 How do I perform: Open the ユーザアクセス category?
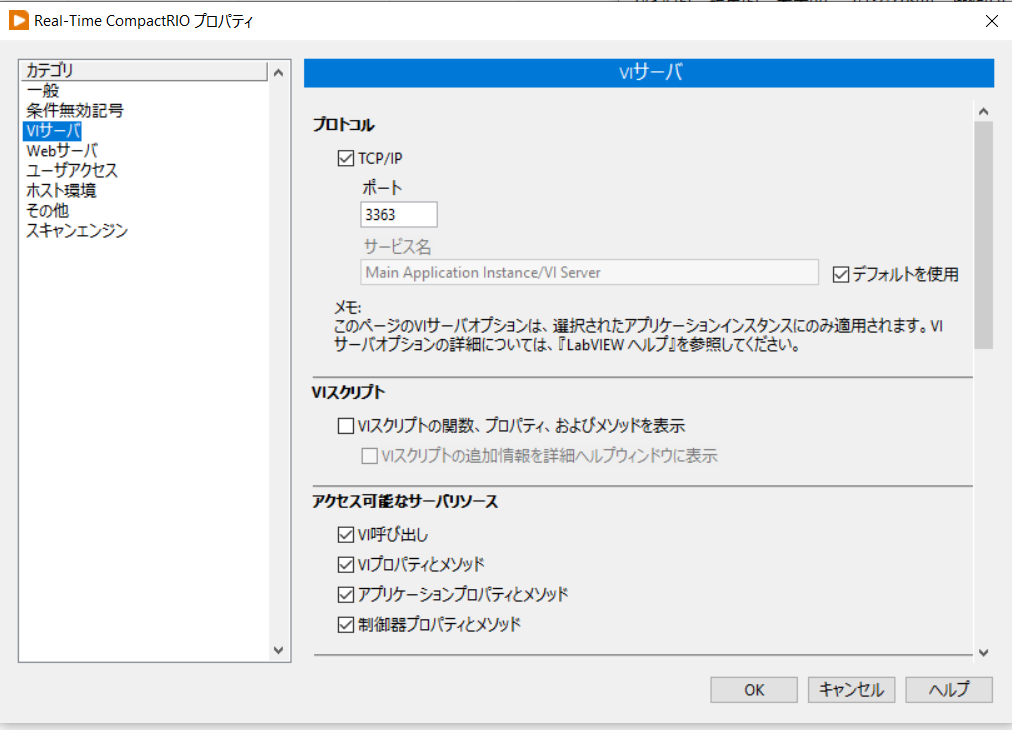tap(72, 171)
